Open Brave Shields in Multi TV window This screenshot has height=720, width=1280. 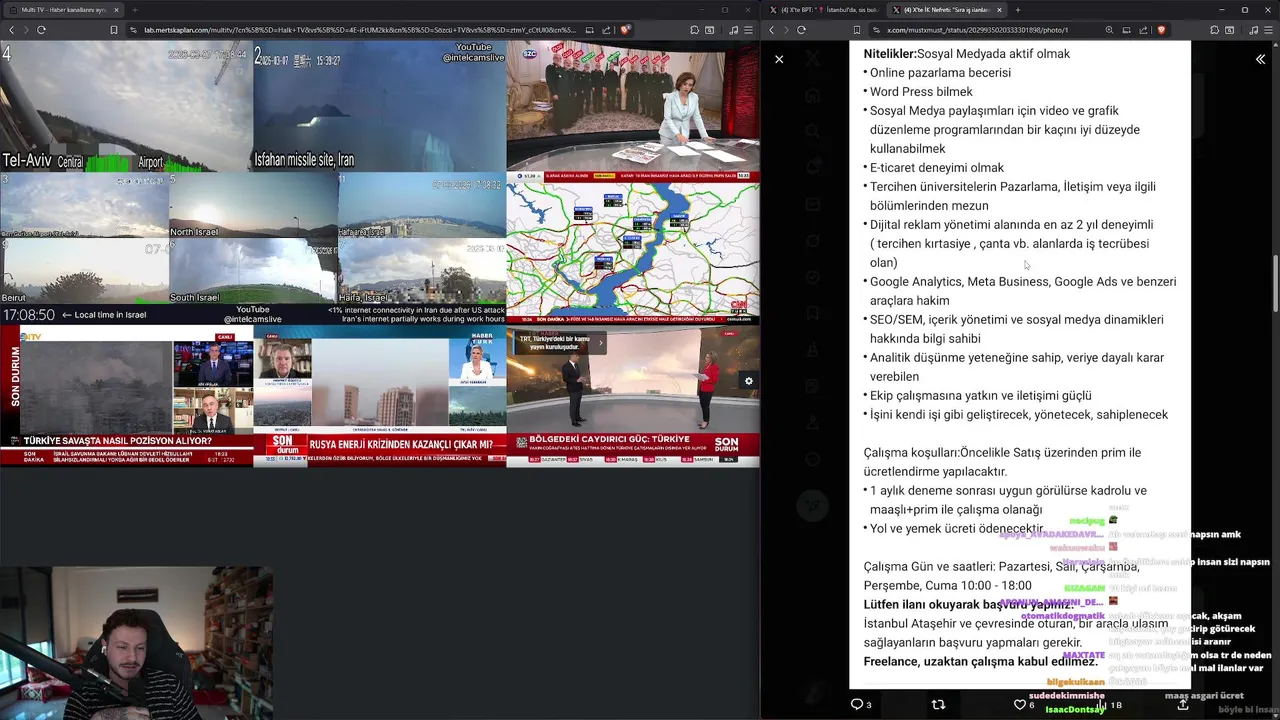point(626,30)
